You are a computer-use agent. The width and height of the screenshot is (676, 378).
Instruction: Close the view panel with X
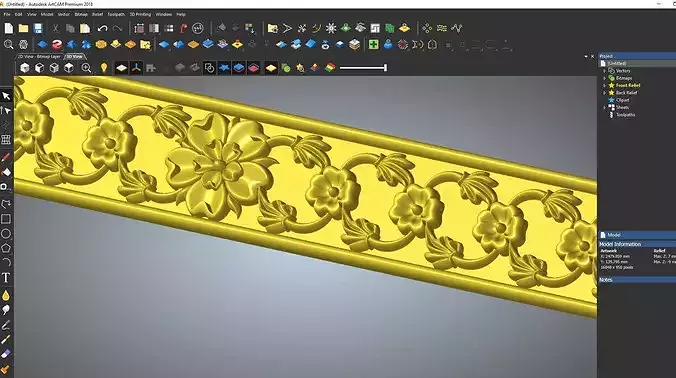pyautogui.click(x=592, y=56)
